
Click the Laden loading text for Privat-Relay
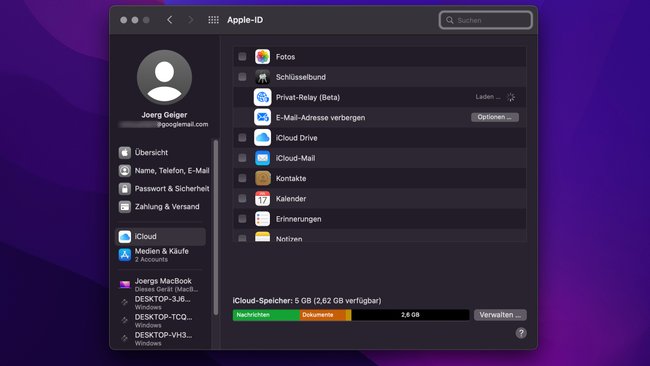(x=488, y=97)
